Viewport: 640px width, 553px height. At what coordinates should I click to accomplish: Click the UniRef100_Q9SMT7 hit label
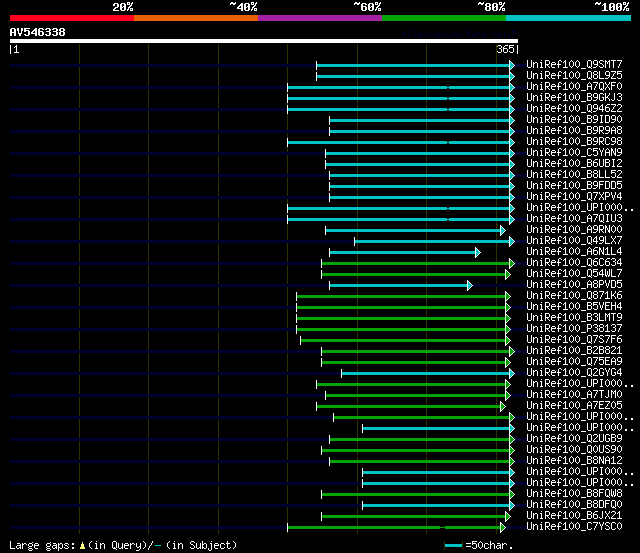tap(574, 64)
